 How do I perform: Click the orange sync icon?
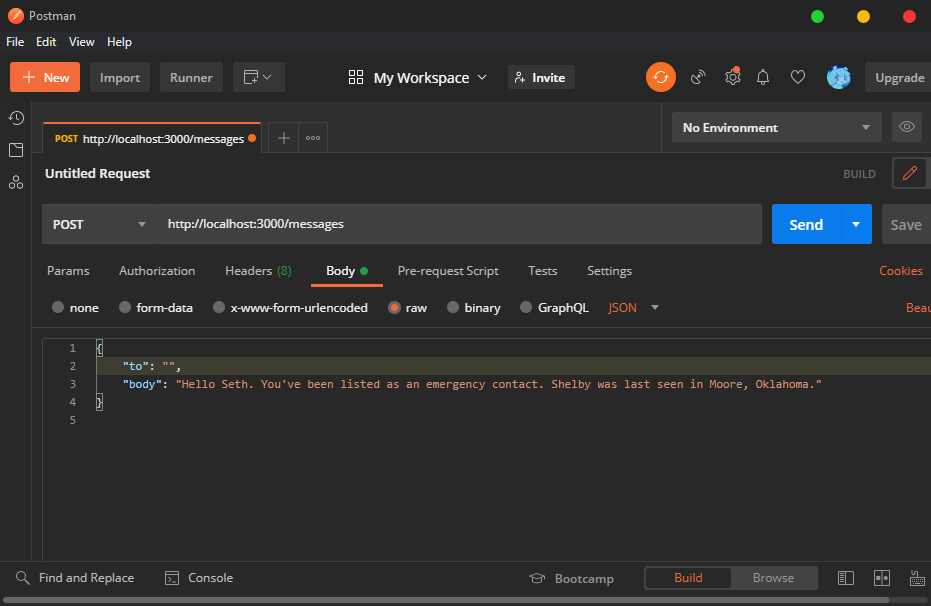pyautogui.click(x=661, y=77)
